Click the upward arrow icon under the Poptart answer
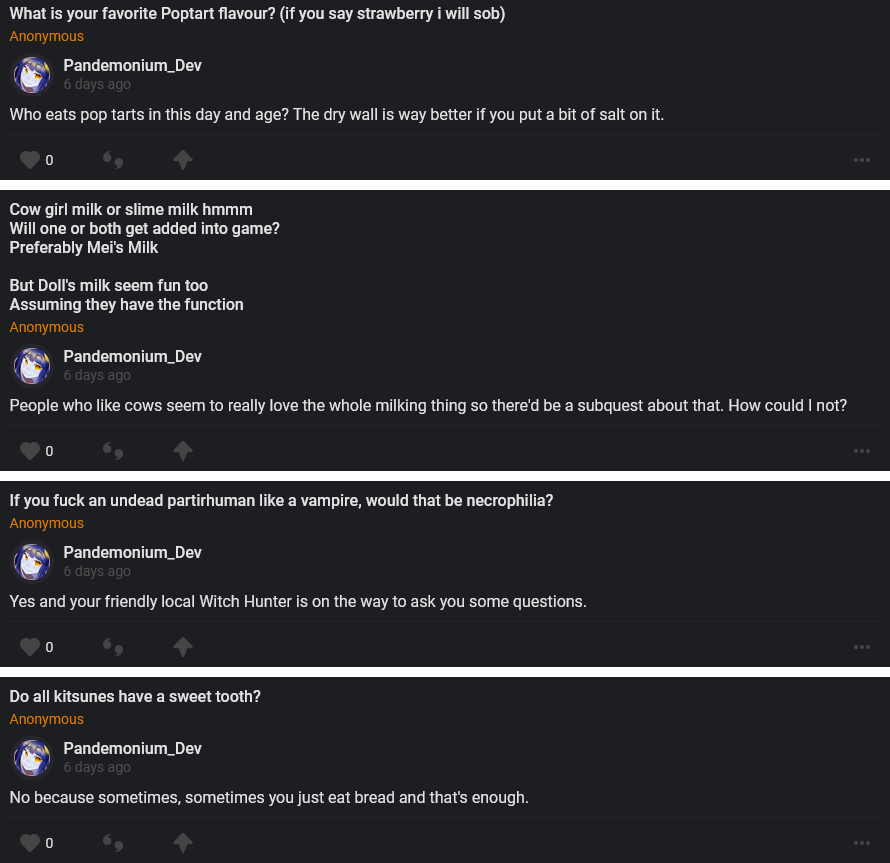This screenshot has width=890, height=863. (182, 160)
